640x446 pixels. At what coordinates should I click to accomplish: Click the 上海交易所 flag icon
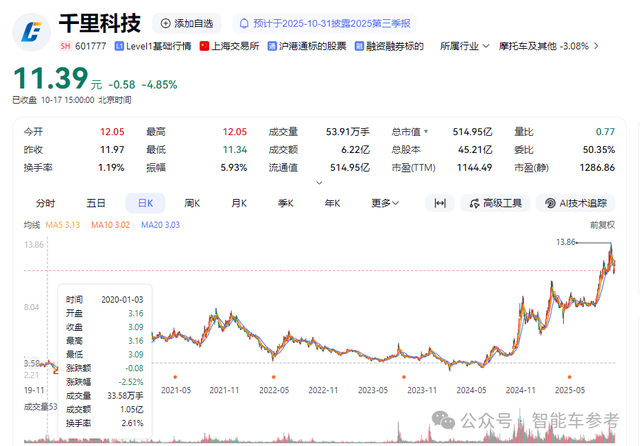(205, 46)
